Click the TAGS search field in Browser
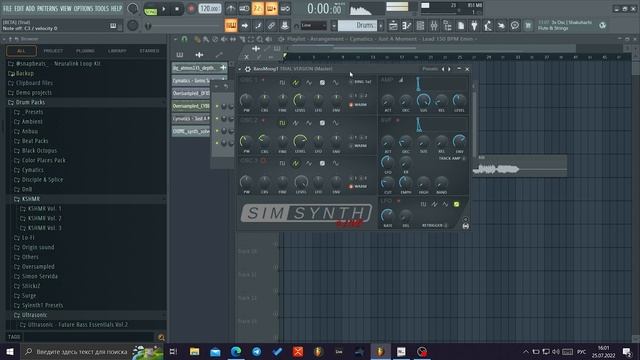 (x=88, y=337)
